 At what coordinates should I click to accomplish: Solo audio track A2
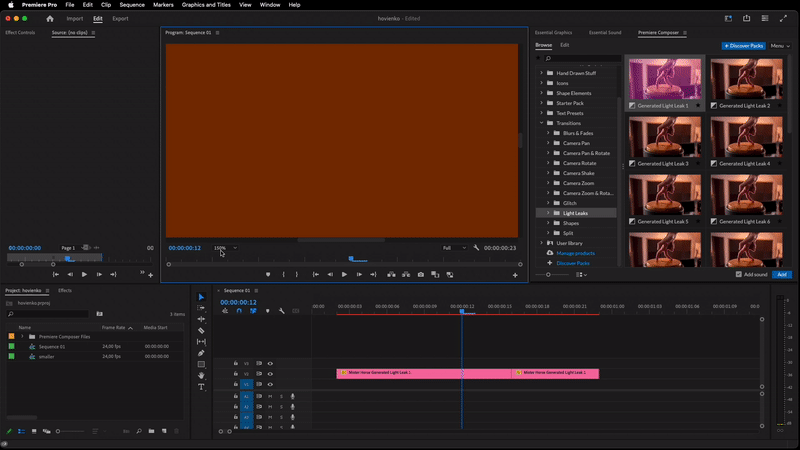[x=281, y=407]
